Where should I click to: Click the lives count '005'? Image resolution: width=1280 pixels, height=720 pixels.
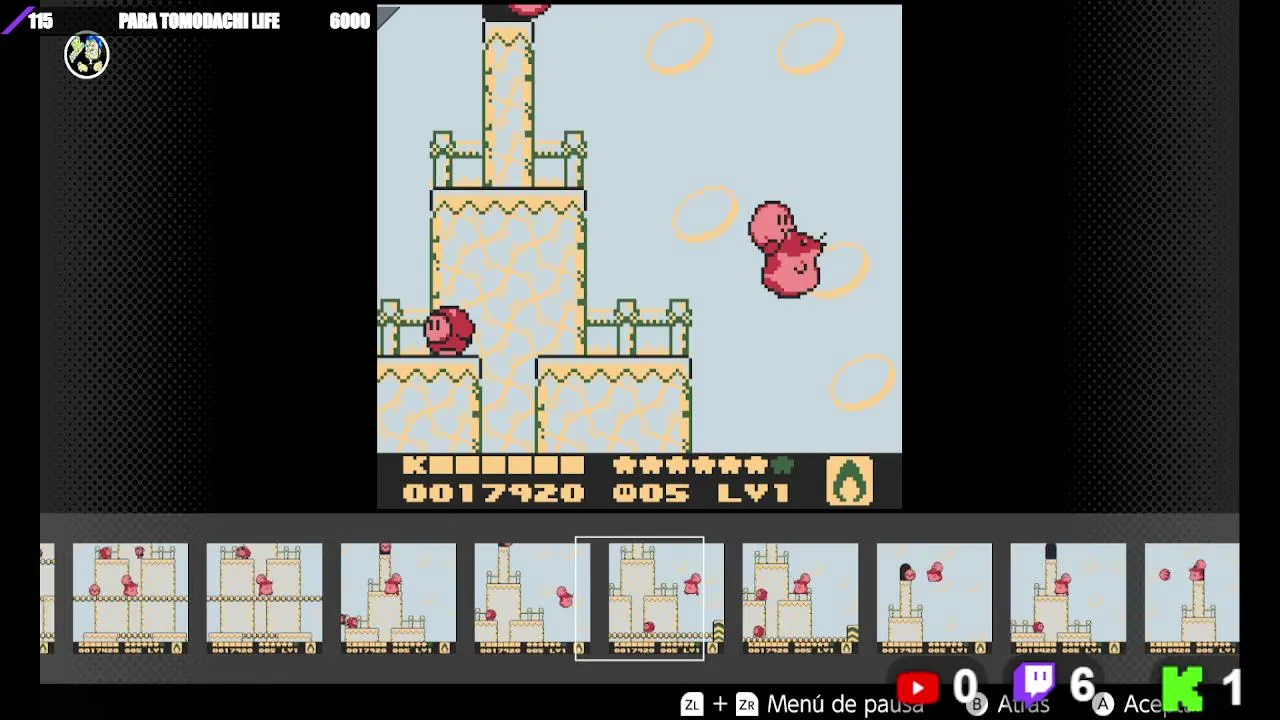tap(651, 493)
